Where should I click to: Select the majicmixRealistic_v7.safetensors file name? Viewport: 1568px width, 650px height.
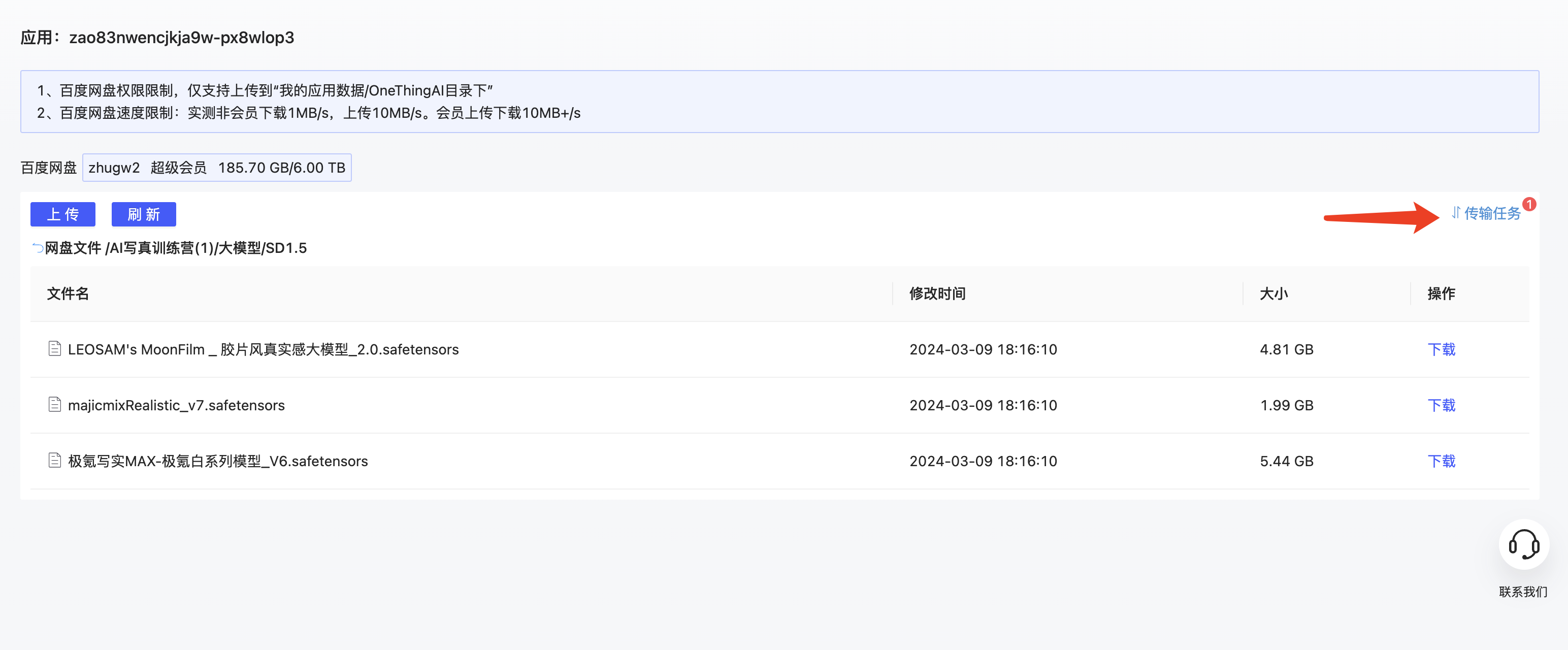pos(176,405)
